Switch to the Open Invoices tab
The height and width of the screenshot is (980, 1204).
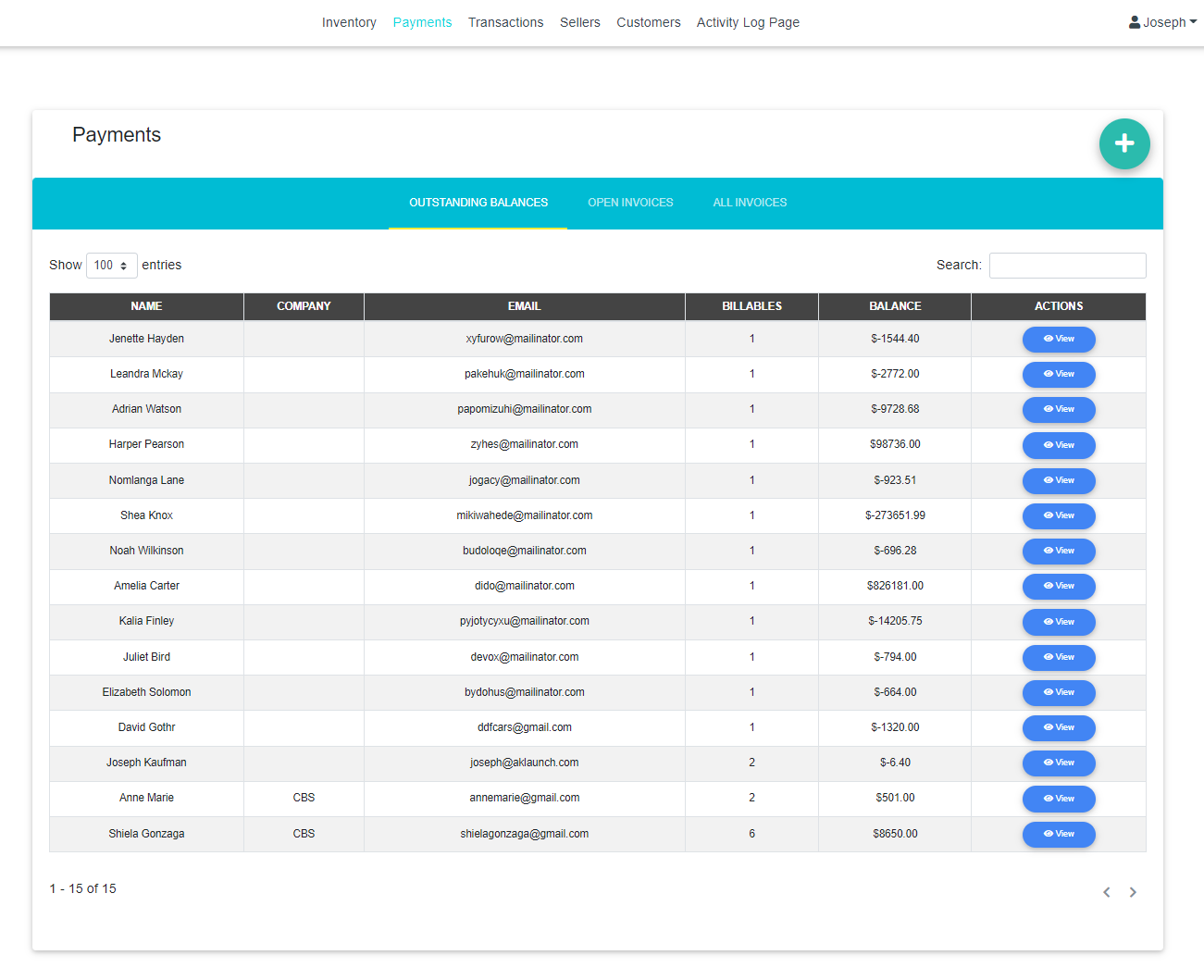point(630,203)
